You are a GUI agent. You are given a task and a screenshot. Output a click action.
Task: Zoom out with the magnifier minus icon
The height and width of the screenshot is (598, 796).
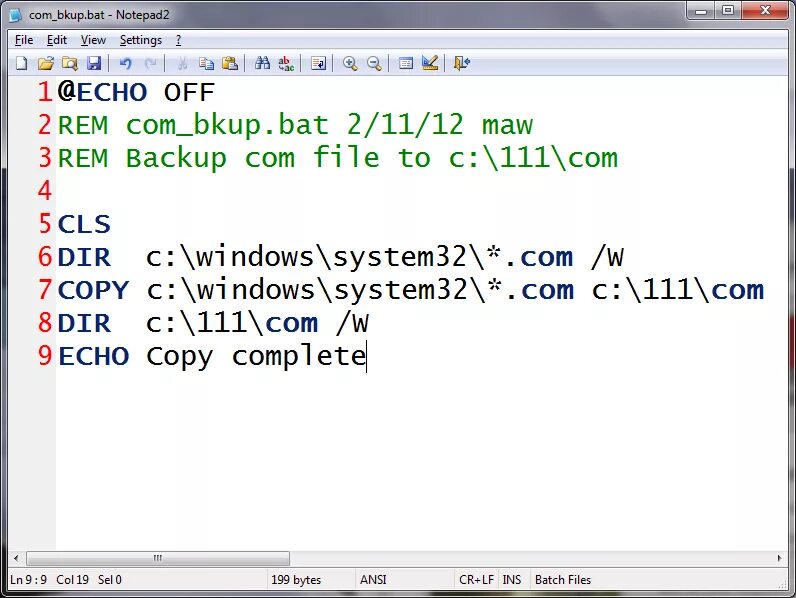click(x=374, y=63)
